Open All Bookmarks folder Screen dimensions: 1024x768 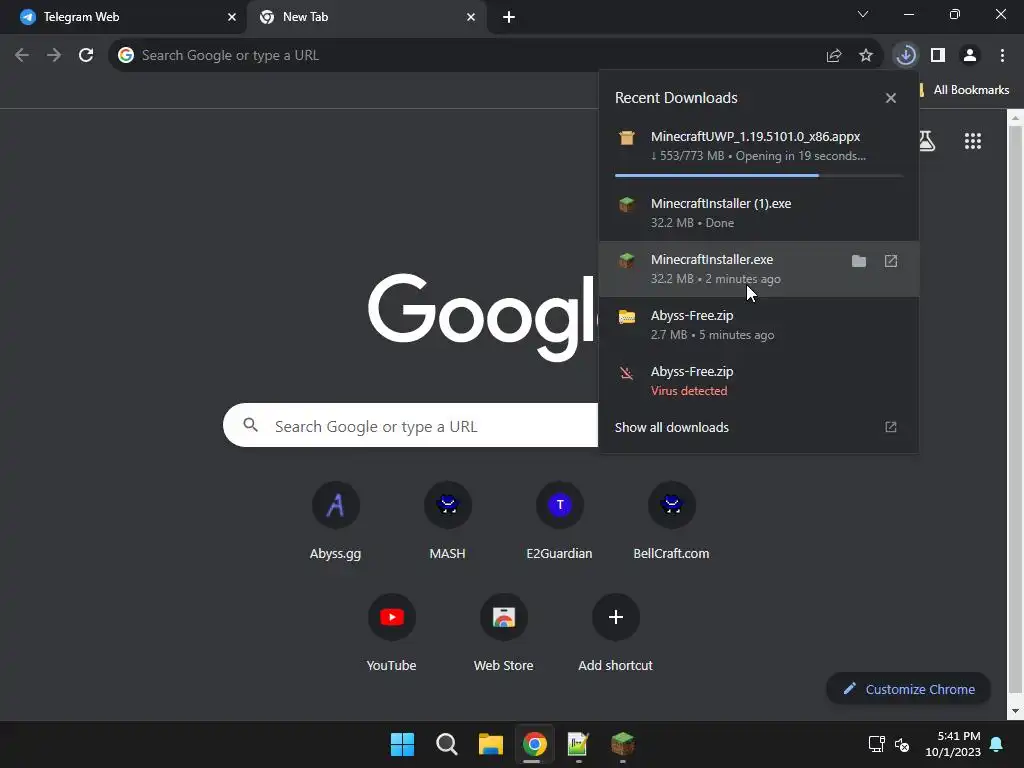click(x=965, y=90)
